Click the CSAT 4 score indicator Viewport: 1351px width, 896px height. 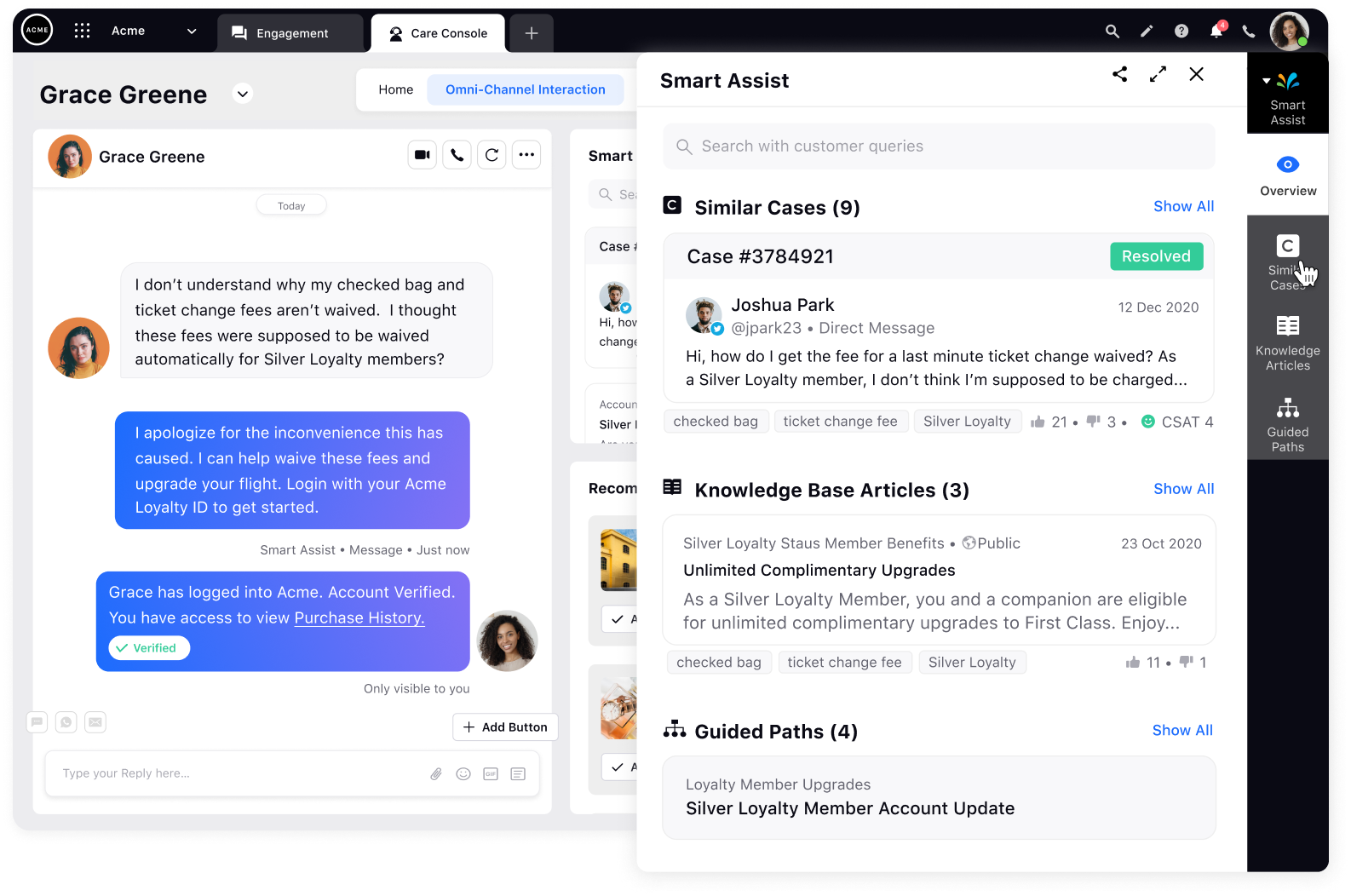click(x=1177, y=422)
